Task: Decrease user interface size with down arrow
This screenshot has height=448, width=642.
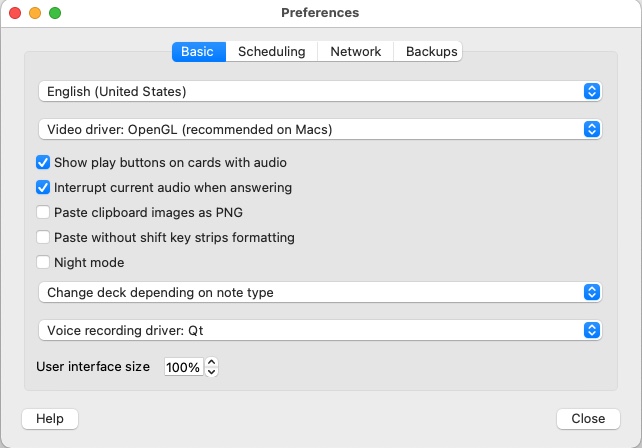Action: click(x=211, y=372)
